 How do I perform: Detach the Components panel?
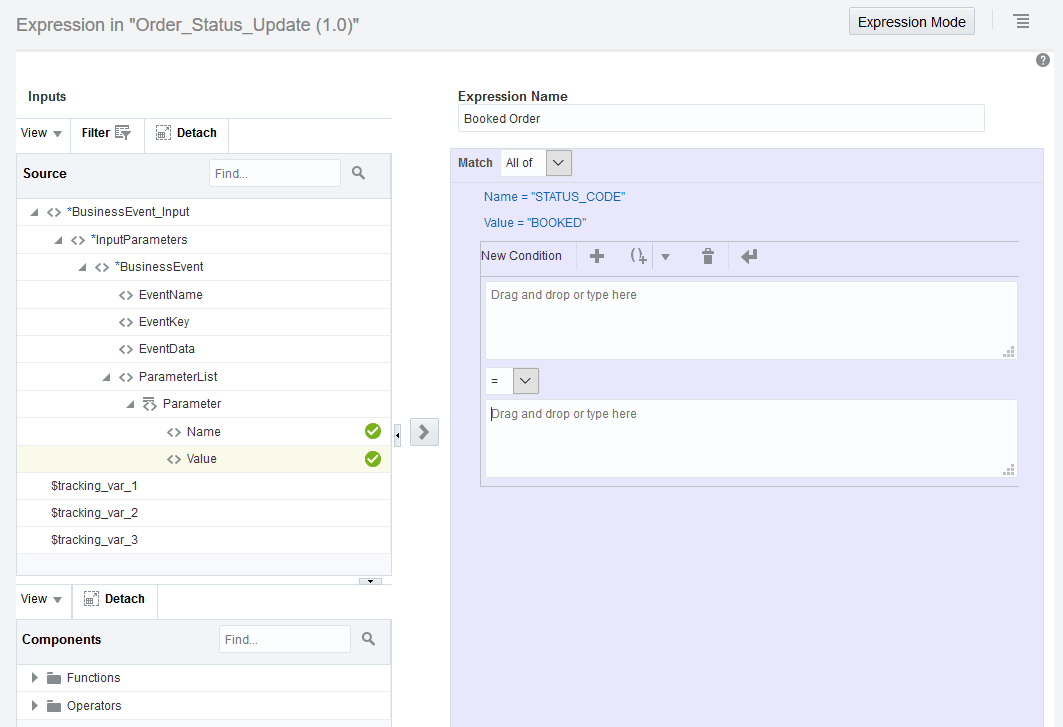pos(114,599)
